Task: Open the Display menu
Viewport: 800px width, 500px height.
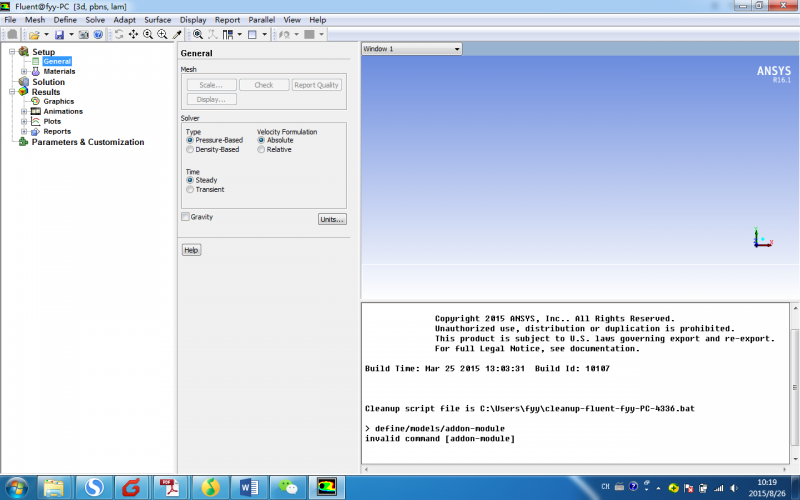Action: tap(193, 20)
